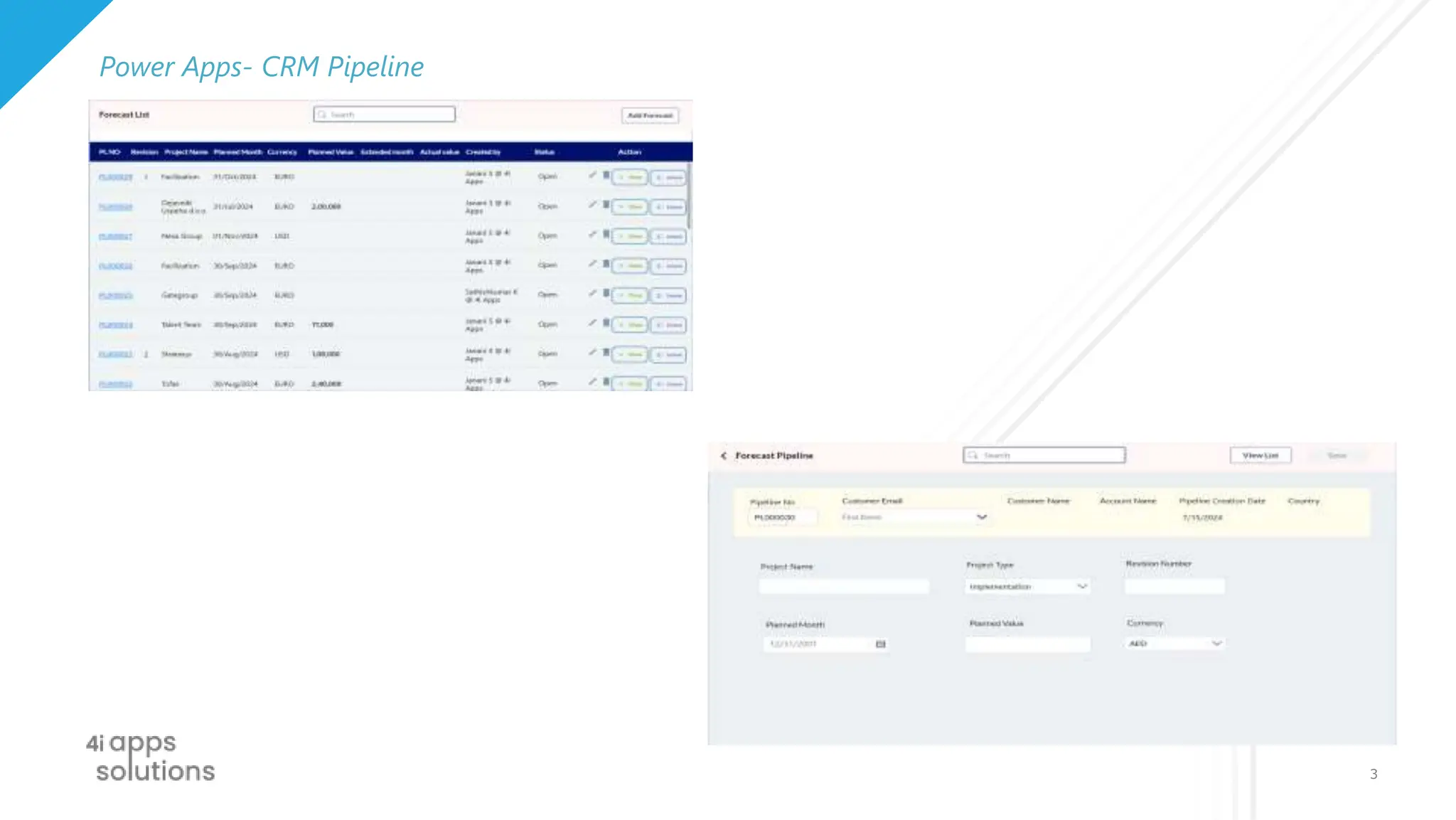
Task: Click the green-text button in the Gategroup row
Action: point(630,295)
